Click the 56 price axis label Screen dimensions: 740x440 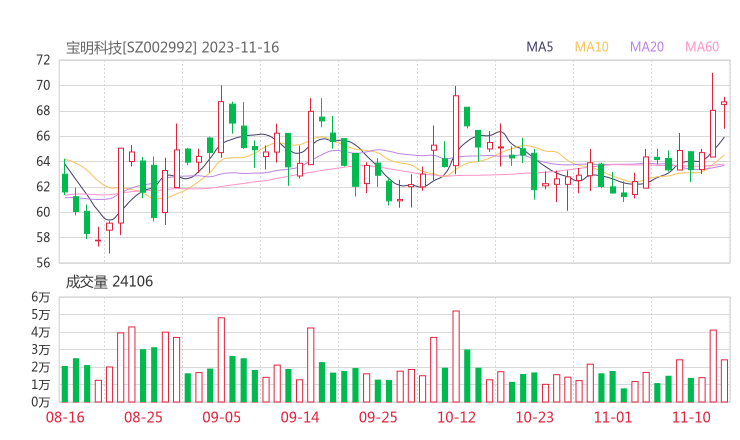pos(43,263)
